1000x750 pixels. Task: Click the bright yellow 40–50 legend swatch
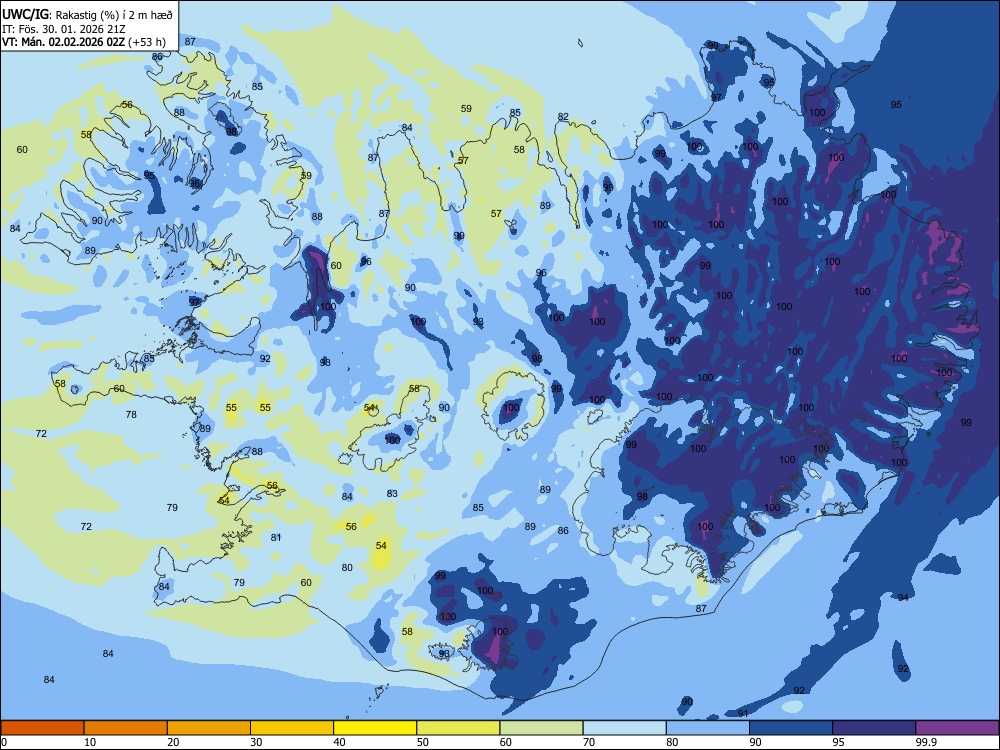[x=375, y=728]
